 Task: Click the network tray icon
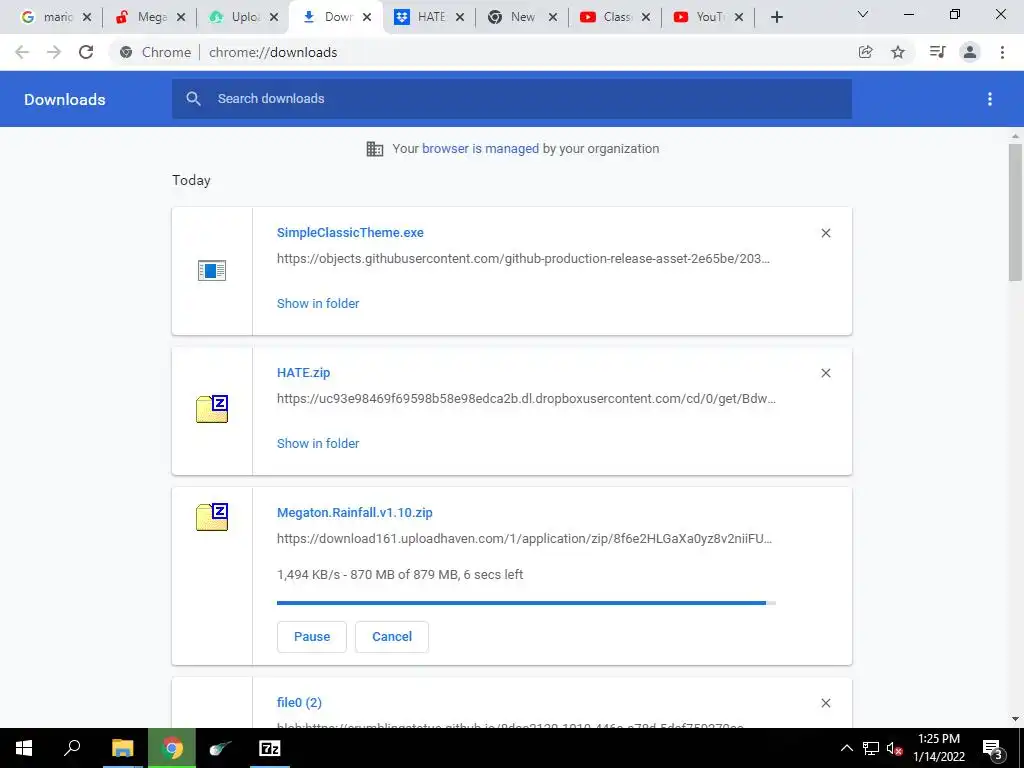[871, 748]
